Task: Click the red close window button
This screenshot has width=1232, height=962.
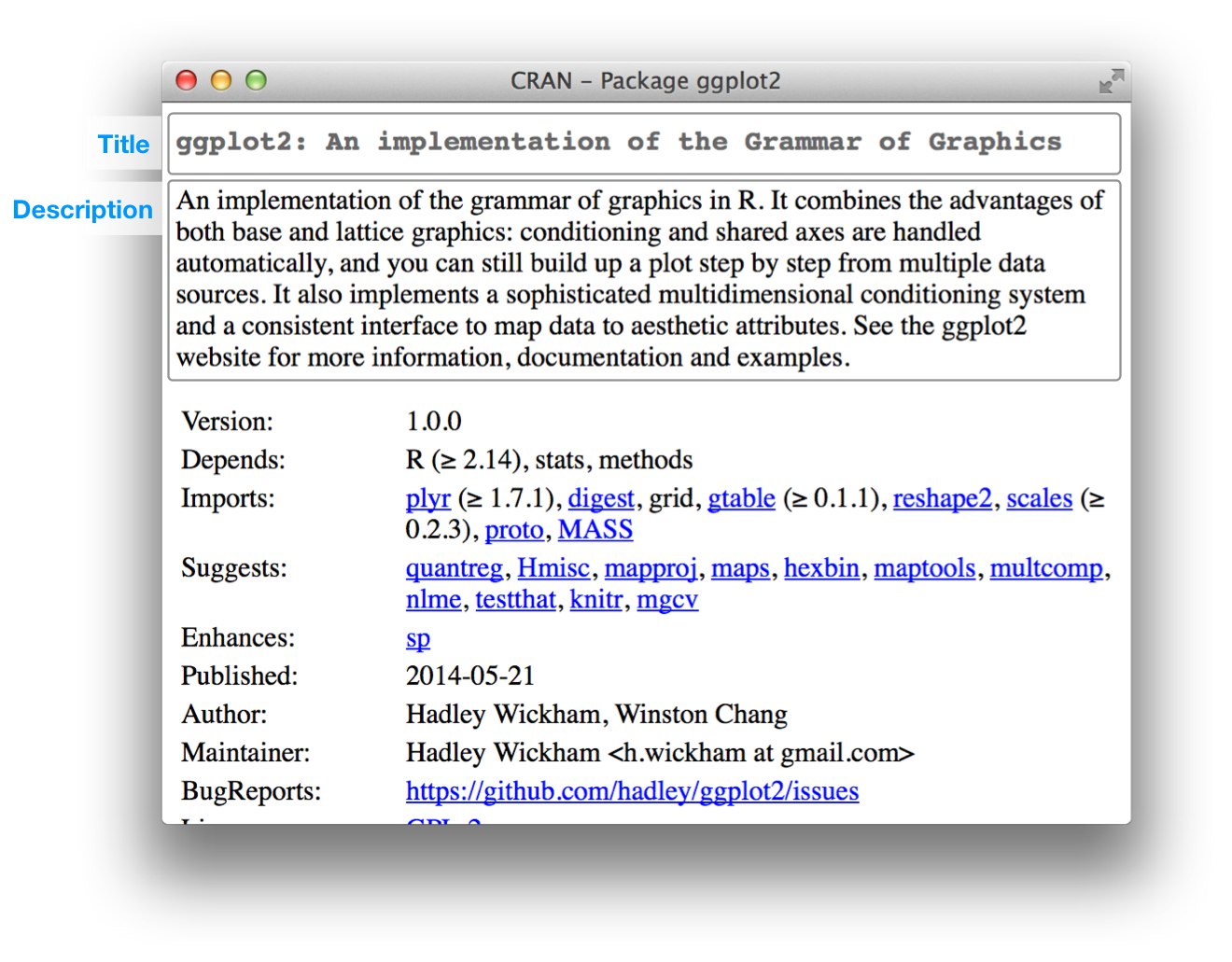Action: (187, 80)
